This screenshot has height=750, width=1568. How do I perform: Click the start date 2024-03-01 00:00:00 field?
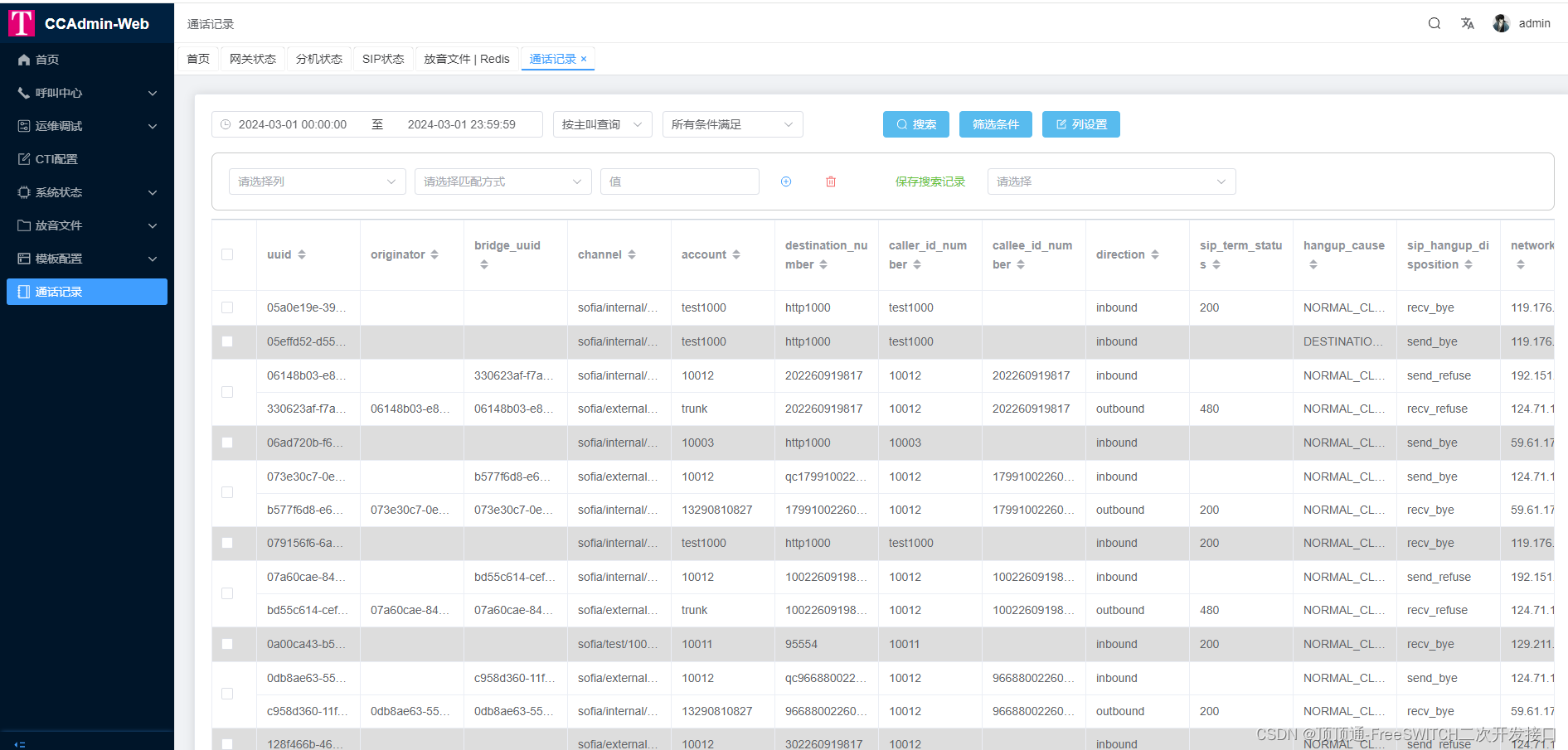point(293,124)
